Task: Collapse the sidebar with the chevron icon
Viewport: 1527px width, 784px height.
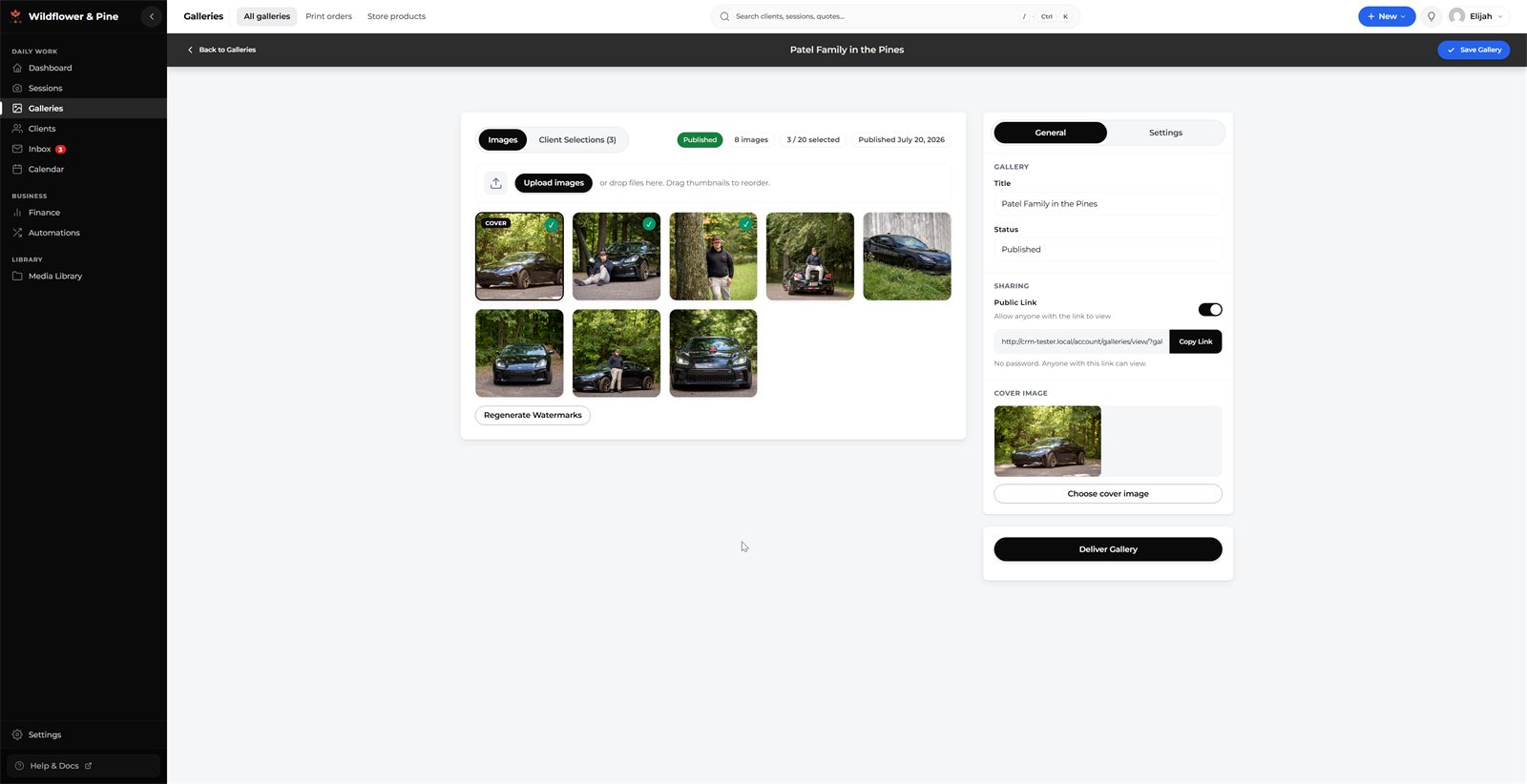Action: (152, 16)
